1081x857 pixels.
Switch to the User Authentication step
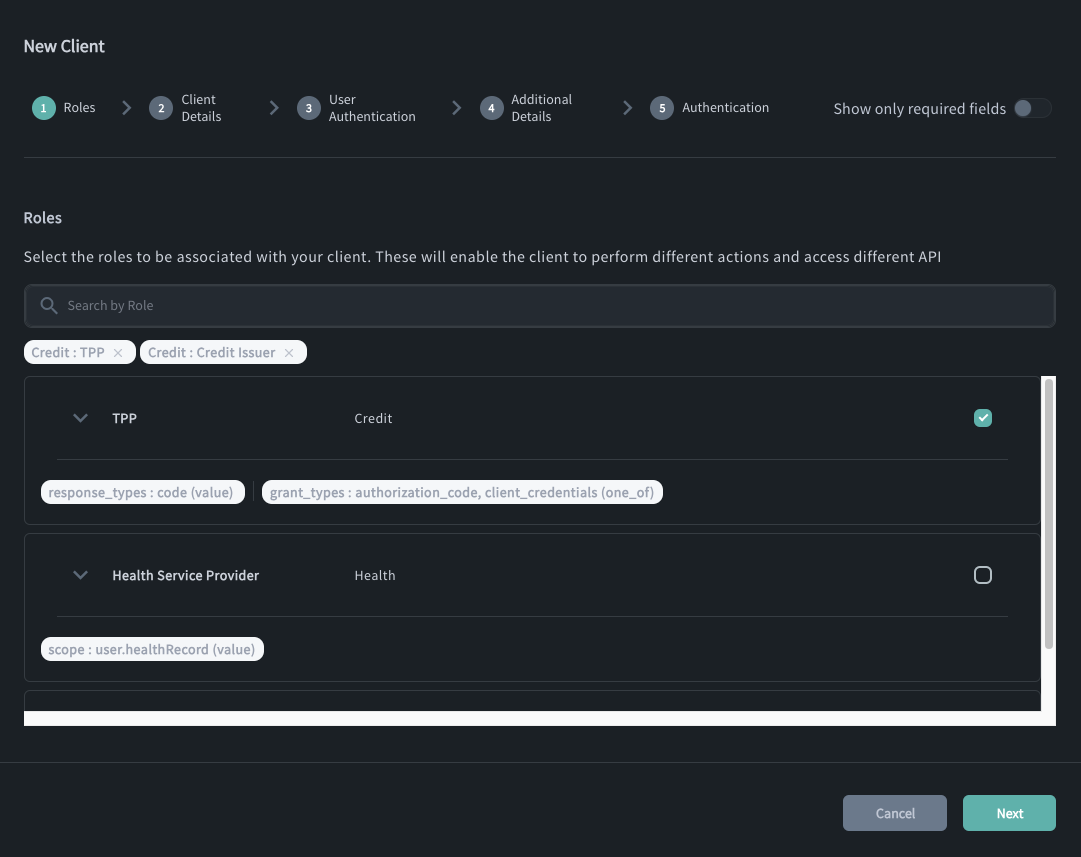(372, 107)
